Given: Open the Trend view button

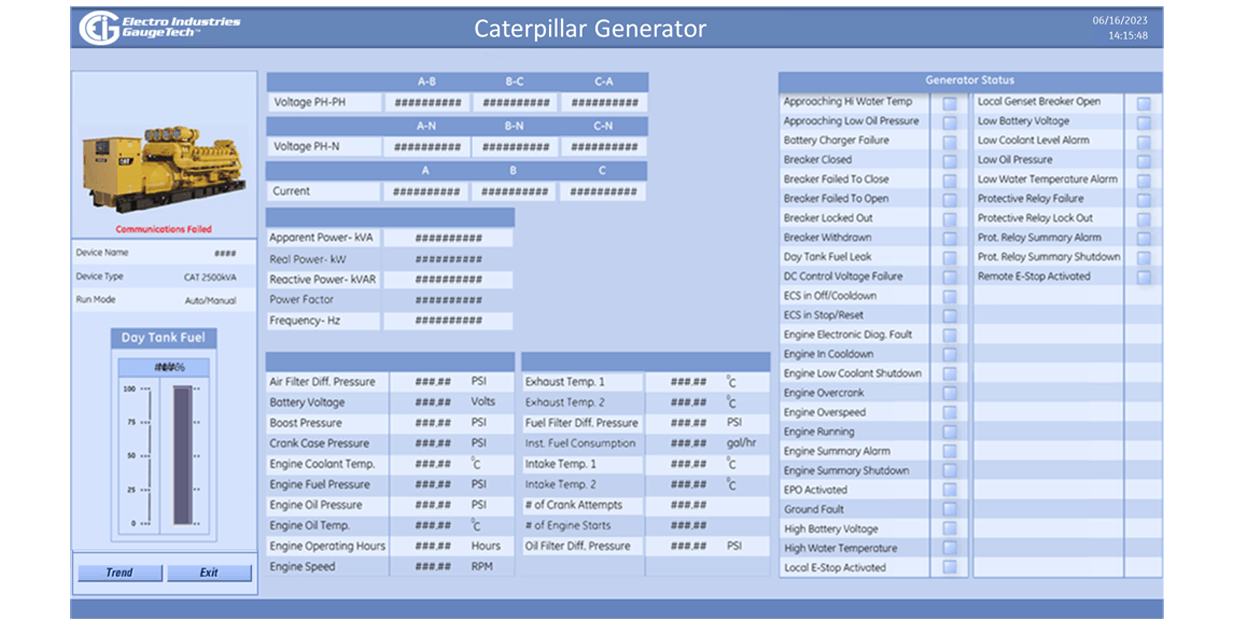Looking at the screenshot, I should pyautogui.click(x=120, y=573).
